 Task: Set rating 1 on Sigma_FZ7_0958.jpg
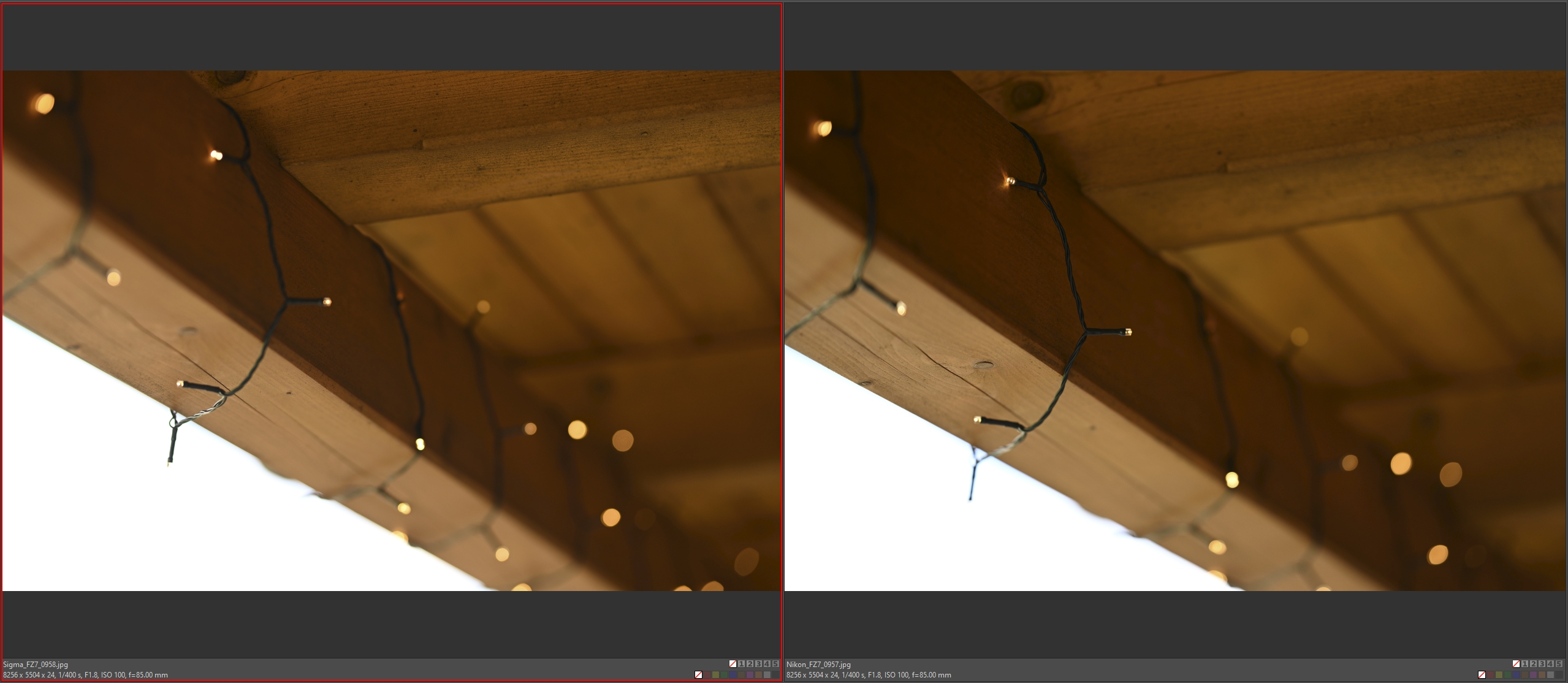coord(741,664)
